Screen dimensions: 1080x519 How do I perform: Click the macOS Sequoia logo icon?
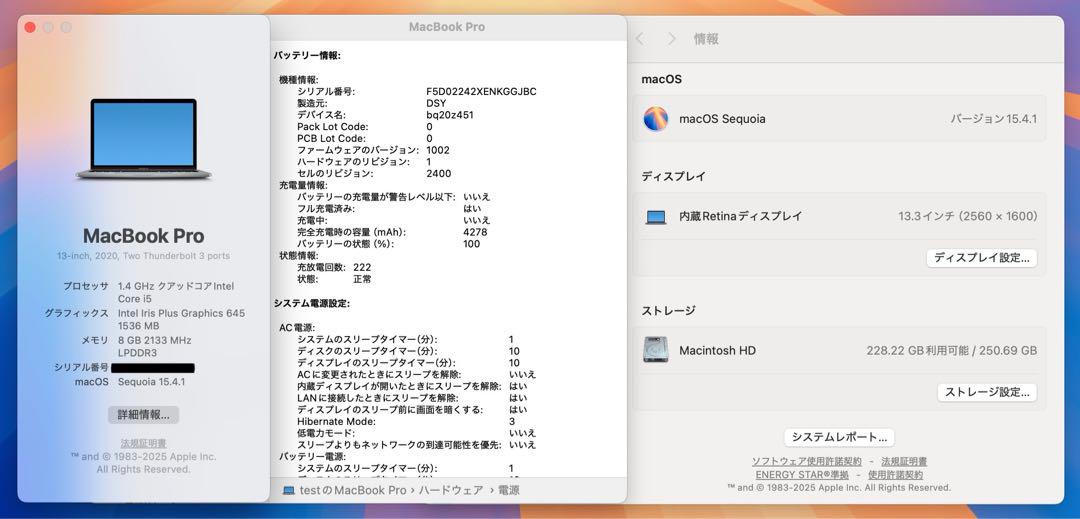pyautogui.click(x=655, y=118)
